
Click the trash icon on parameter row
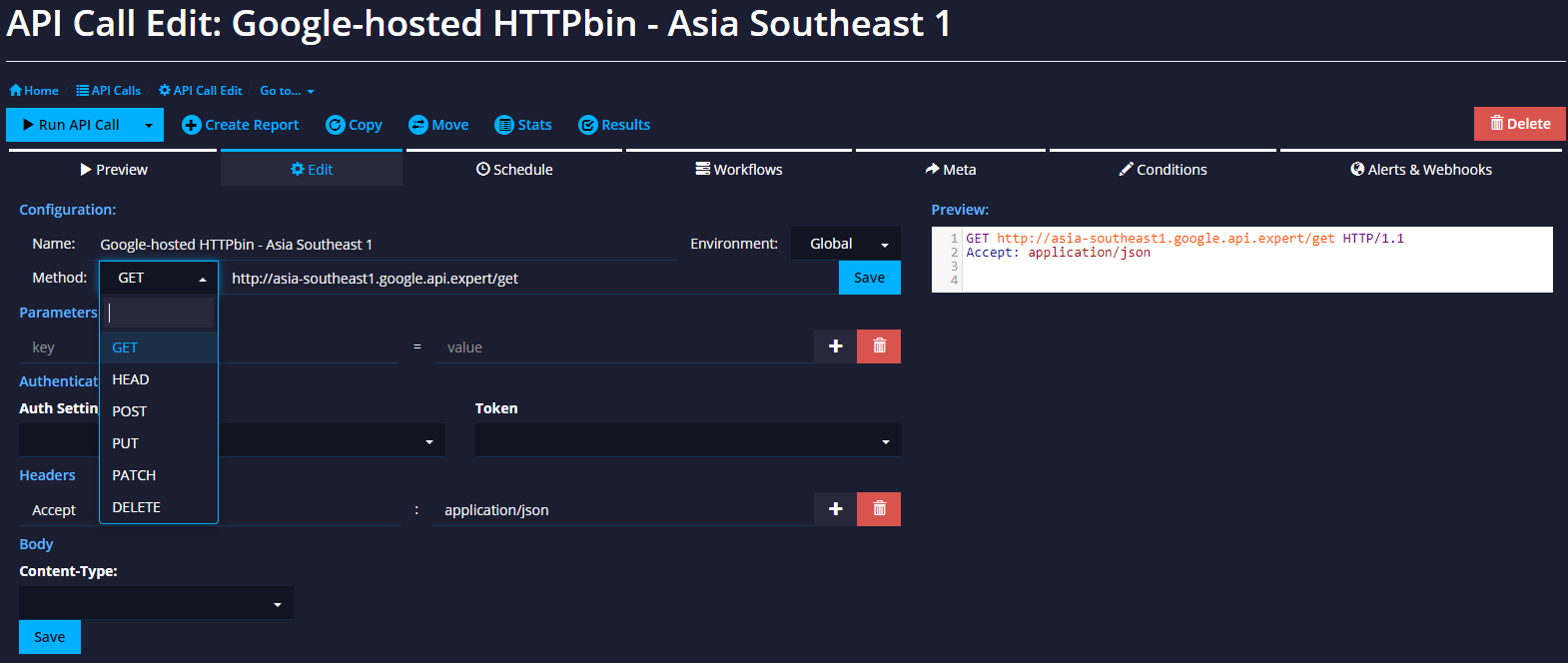[x=879, y=346]
